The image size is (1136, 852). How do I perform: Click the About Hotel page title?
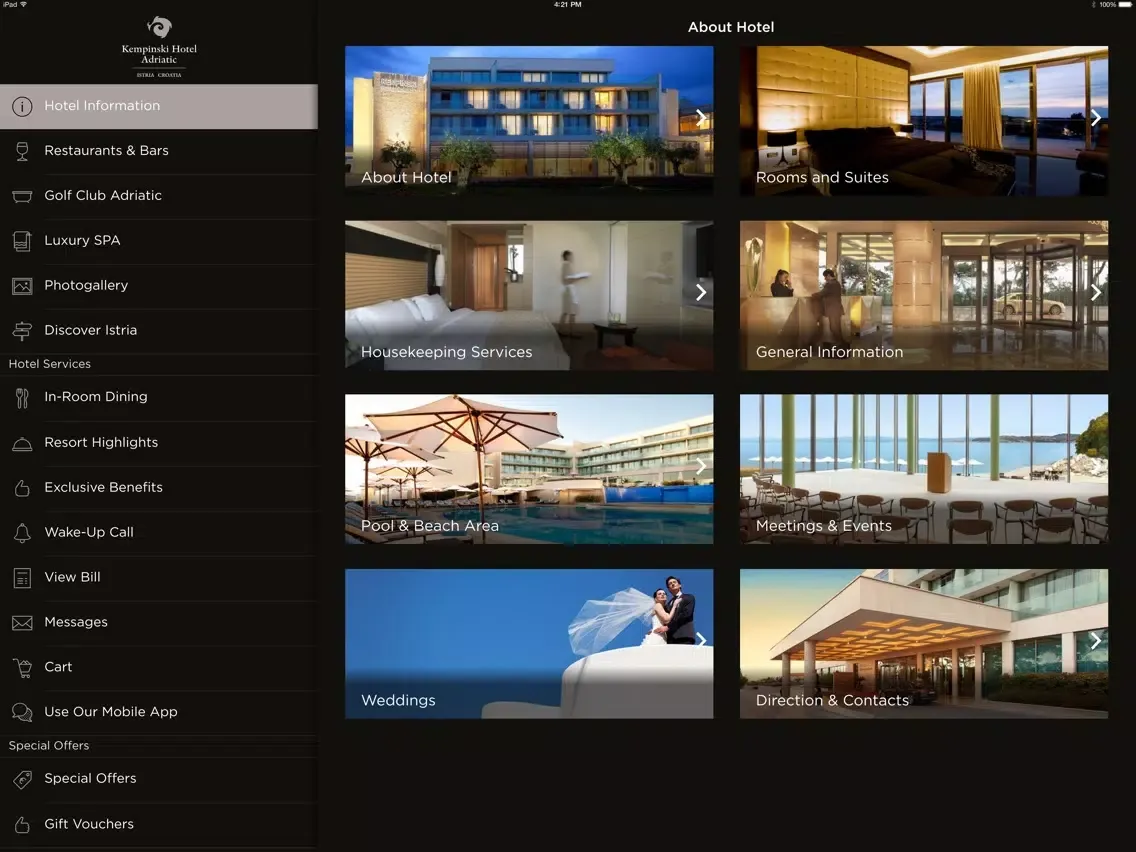(731, 28)
